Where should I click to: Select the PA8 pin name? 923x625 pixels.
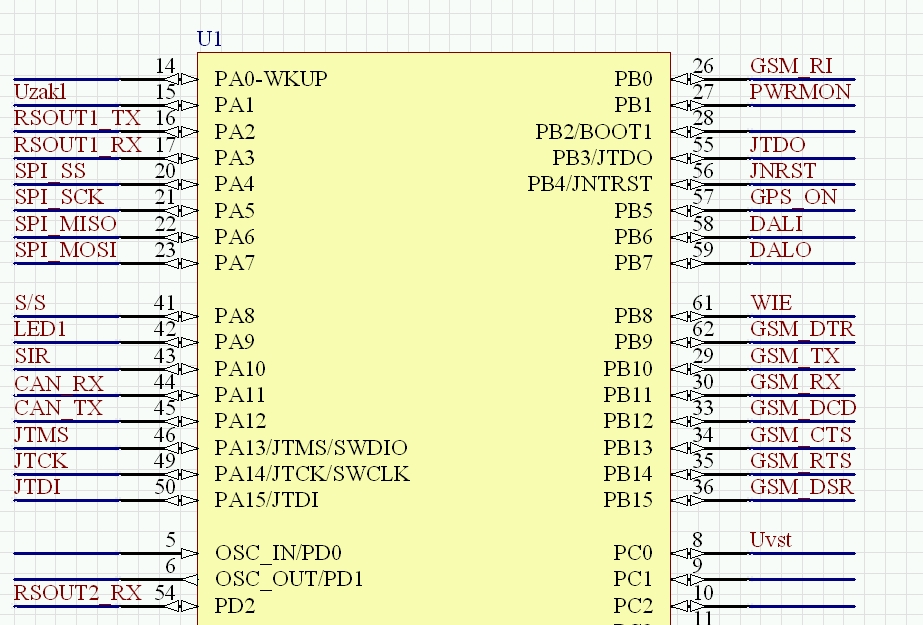coord(234,316)
